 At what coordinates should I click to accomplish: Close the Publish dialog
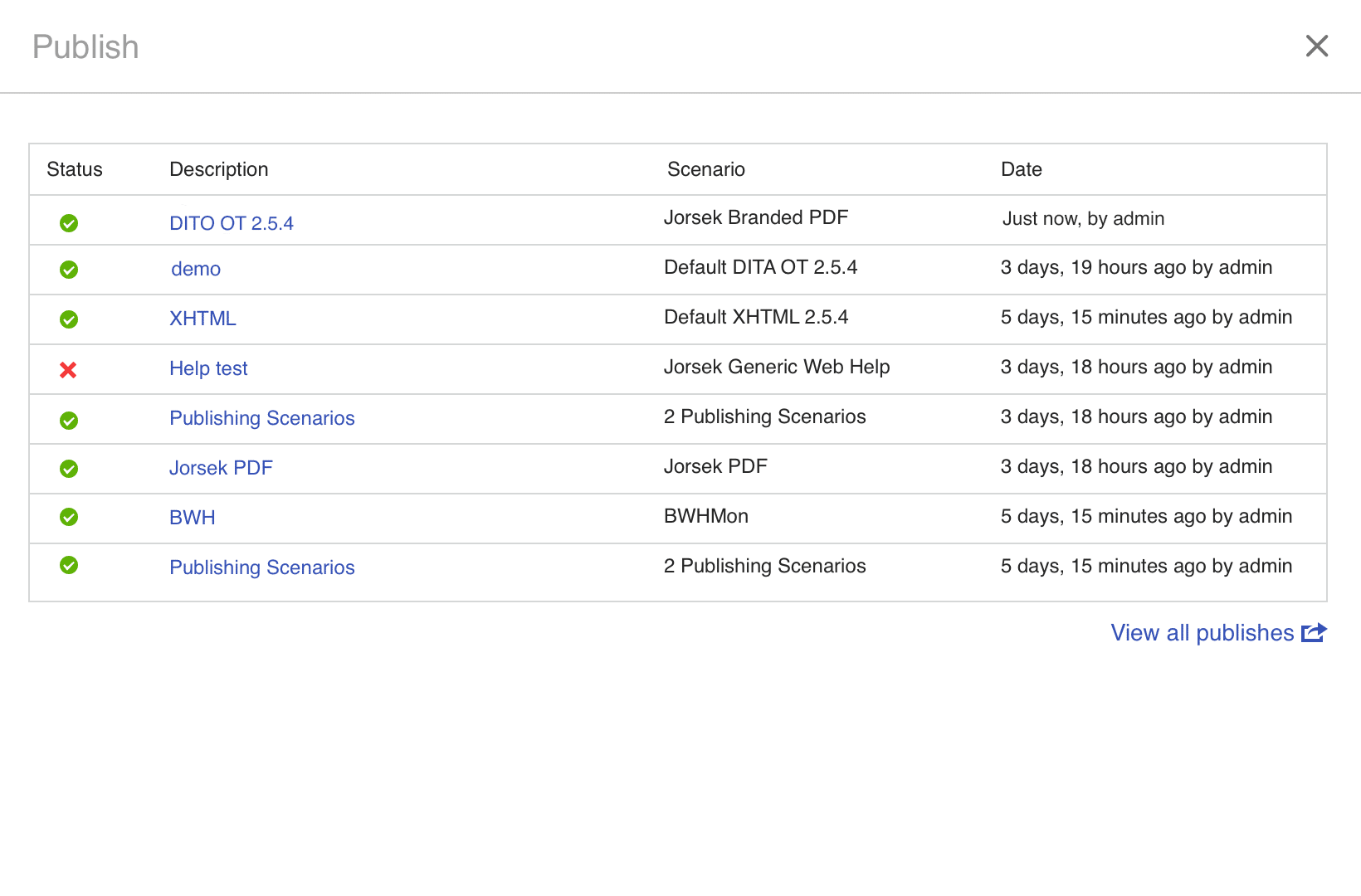(x=1317, y=46)
